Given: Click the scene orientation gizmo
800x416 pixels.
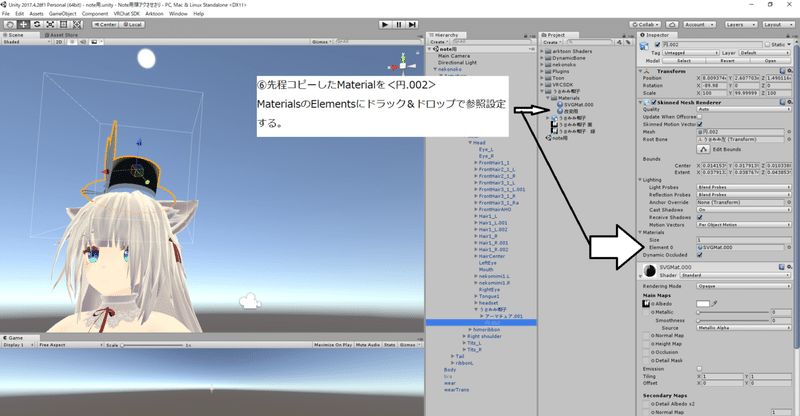Looking at the screenshot, I should (403, 65).
